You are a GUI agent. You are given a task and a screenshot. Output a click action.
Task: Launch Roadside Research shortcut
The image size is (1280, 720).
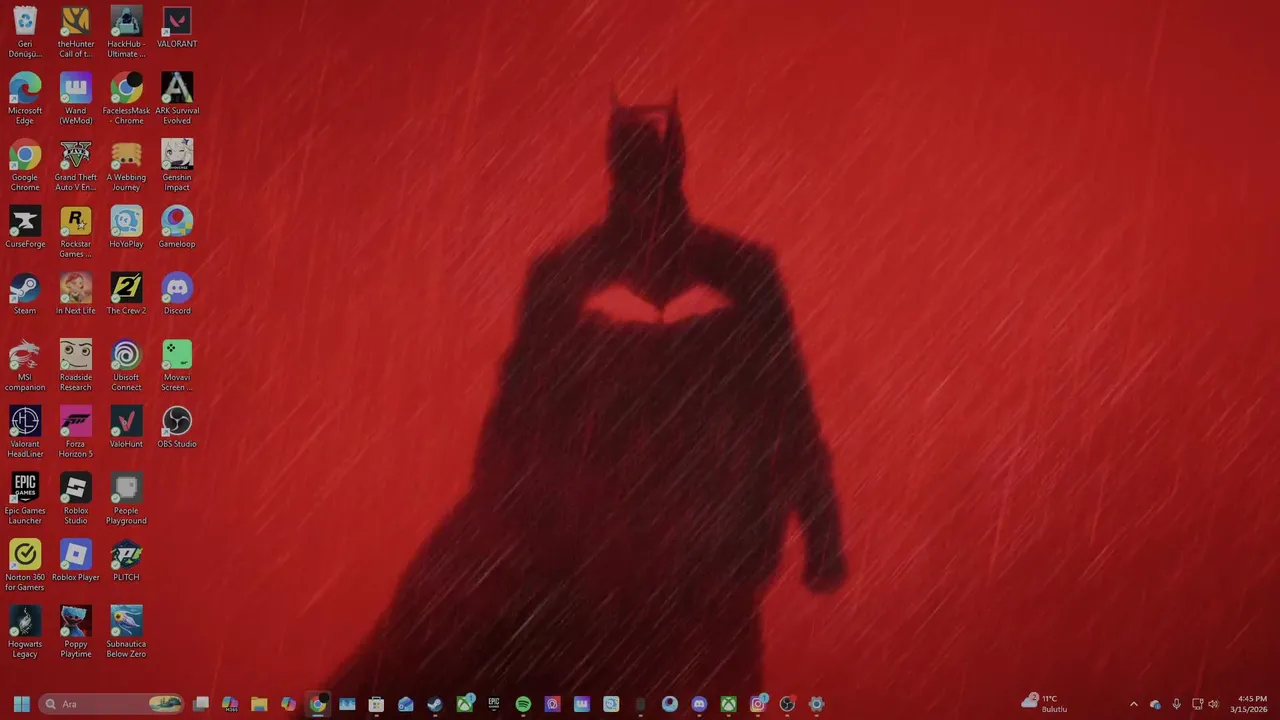(x=76, y=366)
